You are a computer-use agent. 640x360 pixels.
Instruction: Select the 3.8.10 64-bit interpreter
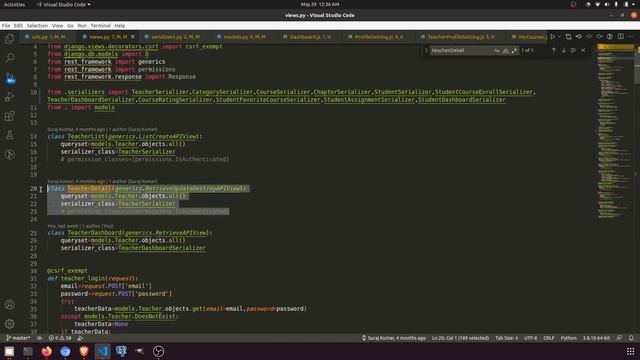coord(596,338)
